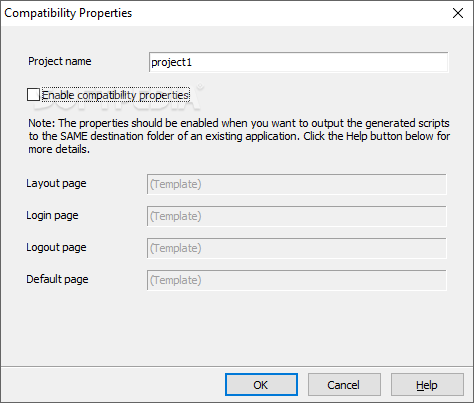The image size is (474, 403).
Task: Dismiss changes using the Cancel button
Action: pos(344,385)
